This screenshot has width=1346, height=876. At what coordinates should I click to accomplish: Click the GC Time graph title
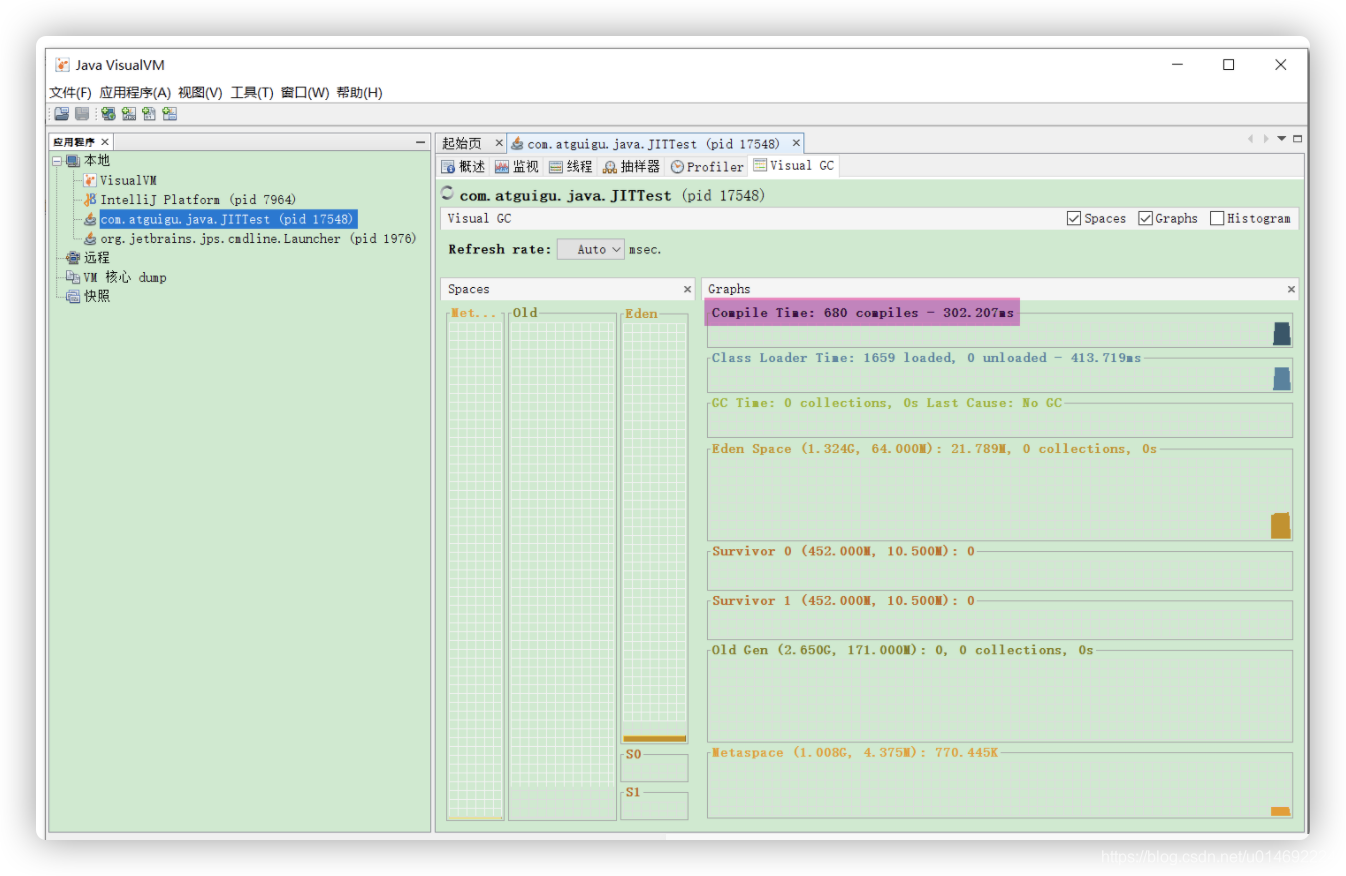[x=887, y=403]
